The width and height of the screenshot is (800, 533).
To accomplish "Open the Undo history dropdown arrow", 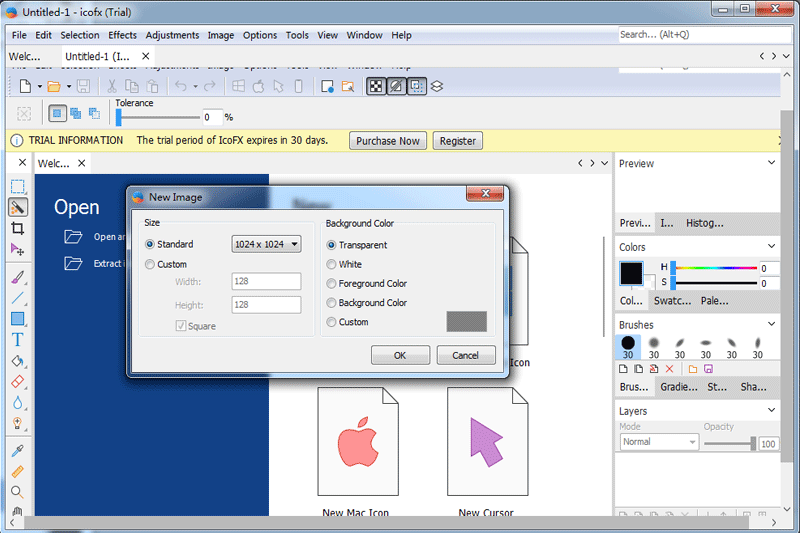I will (195, 87).
